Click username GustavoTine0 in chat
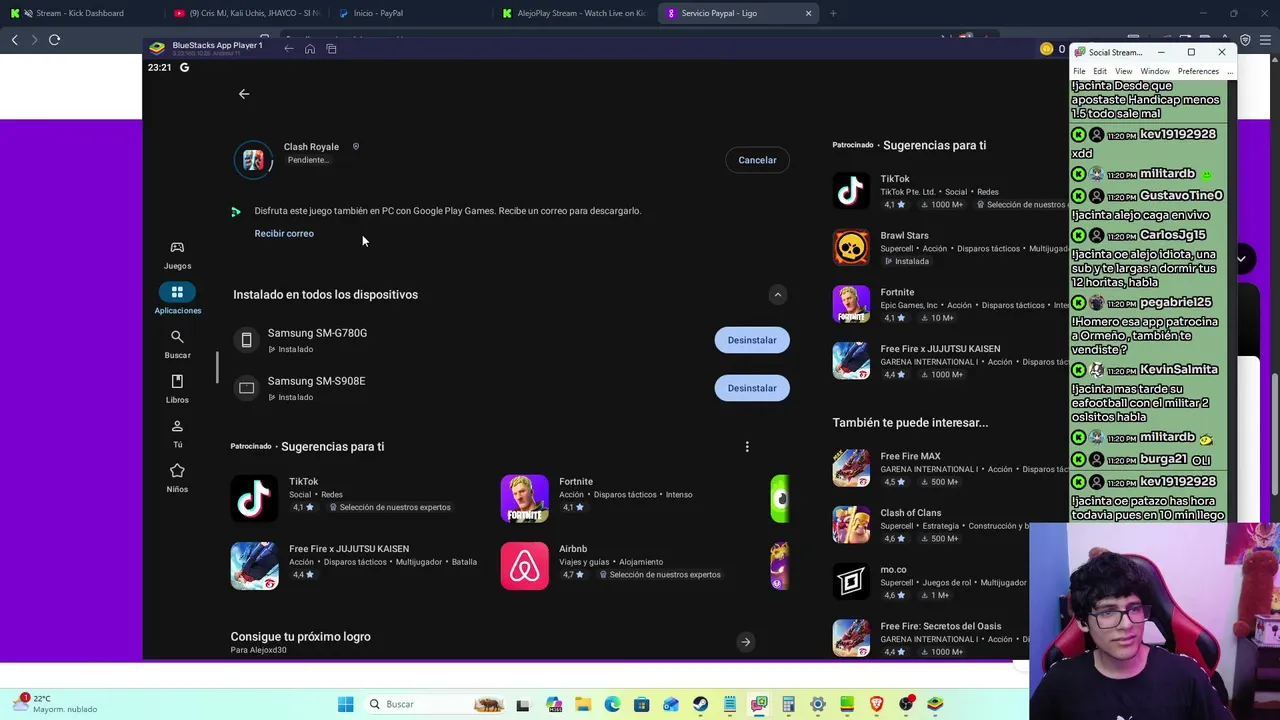This screenshot has height=720, width=1280. [x=1181, y=195]
